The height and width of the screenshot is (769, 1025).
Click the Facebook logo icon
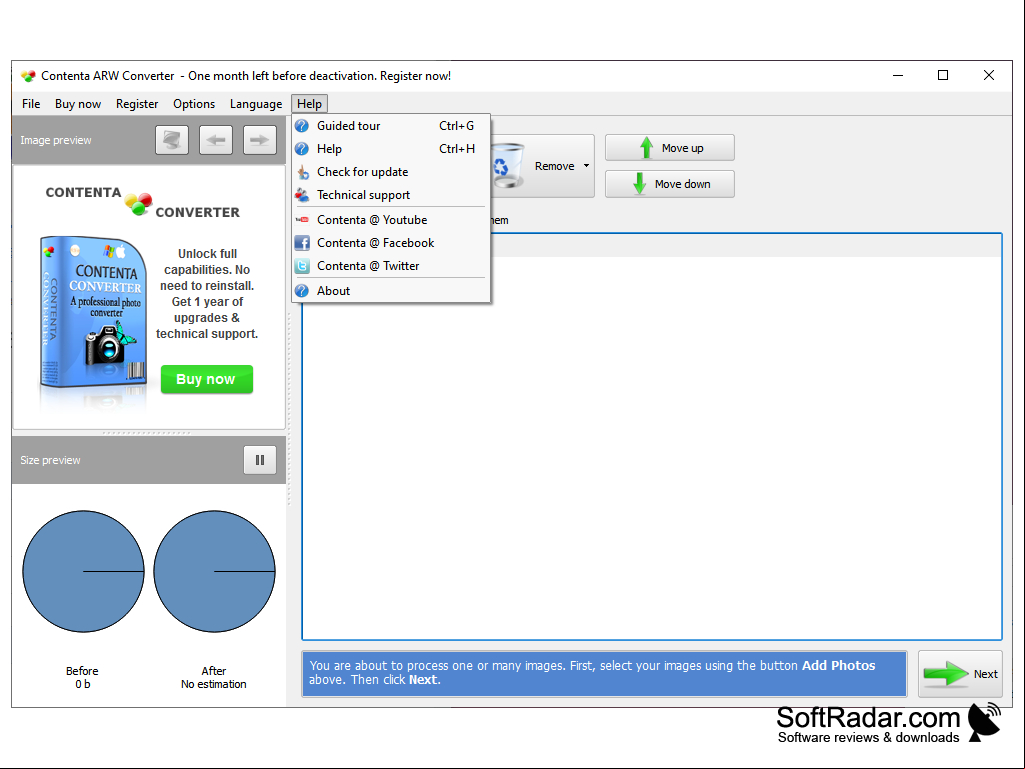302,243
